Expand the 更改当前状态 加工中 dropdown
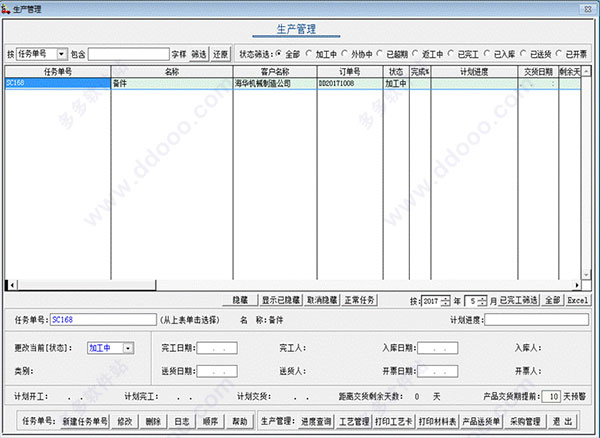600x438 pixels. (128, 348)
